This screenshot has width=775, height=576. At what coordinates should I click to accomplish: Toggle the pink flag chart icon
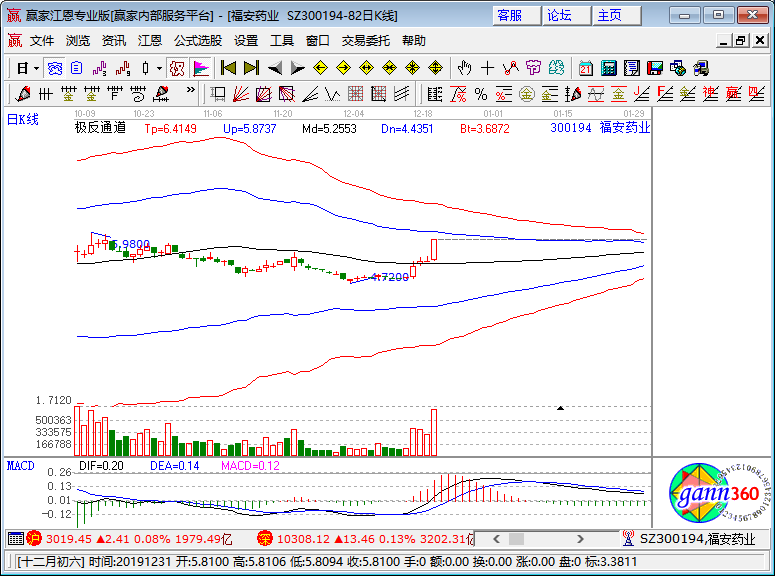pos(201,68)
